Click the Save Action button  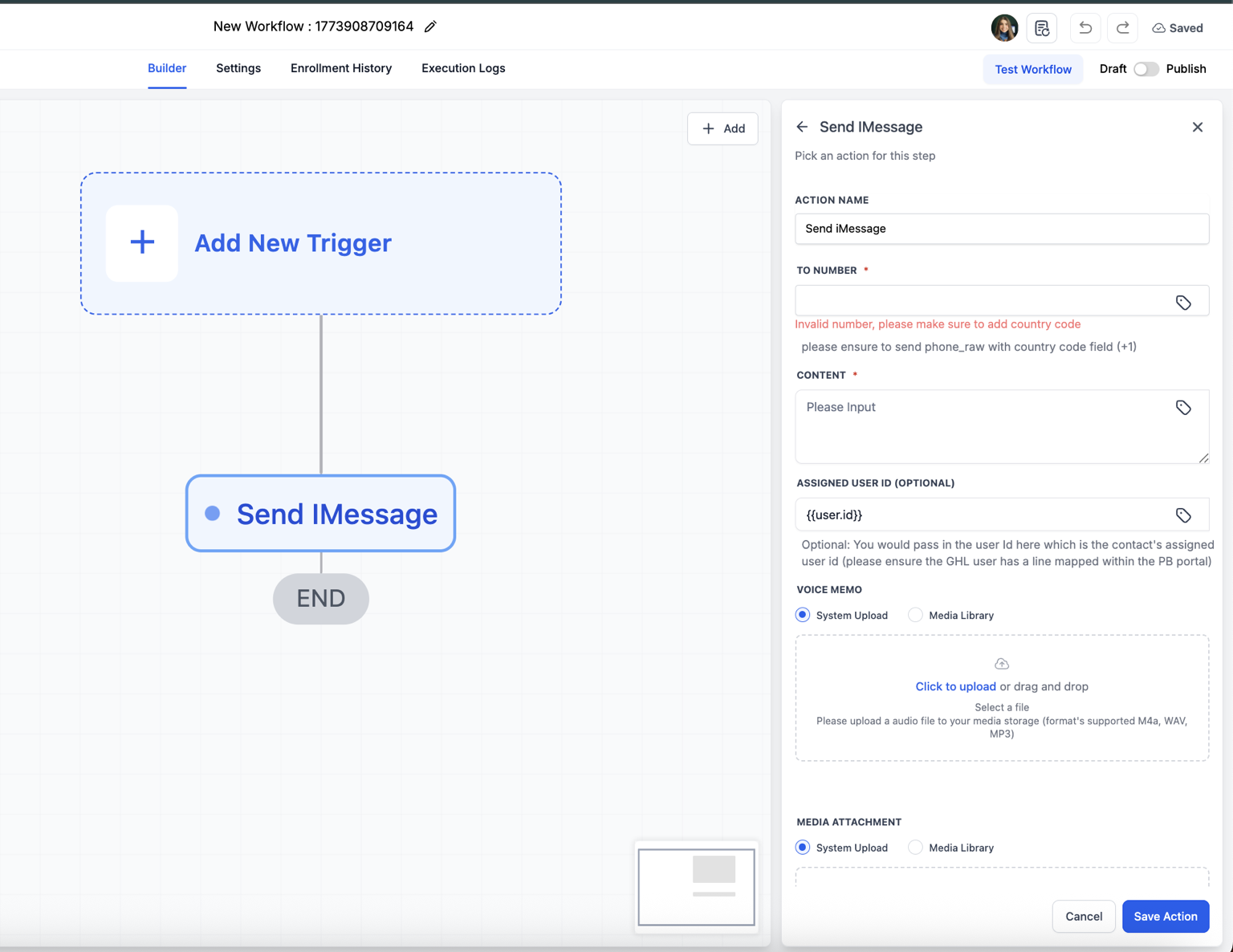[x=1165, y=916]
